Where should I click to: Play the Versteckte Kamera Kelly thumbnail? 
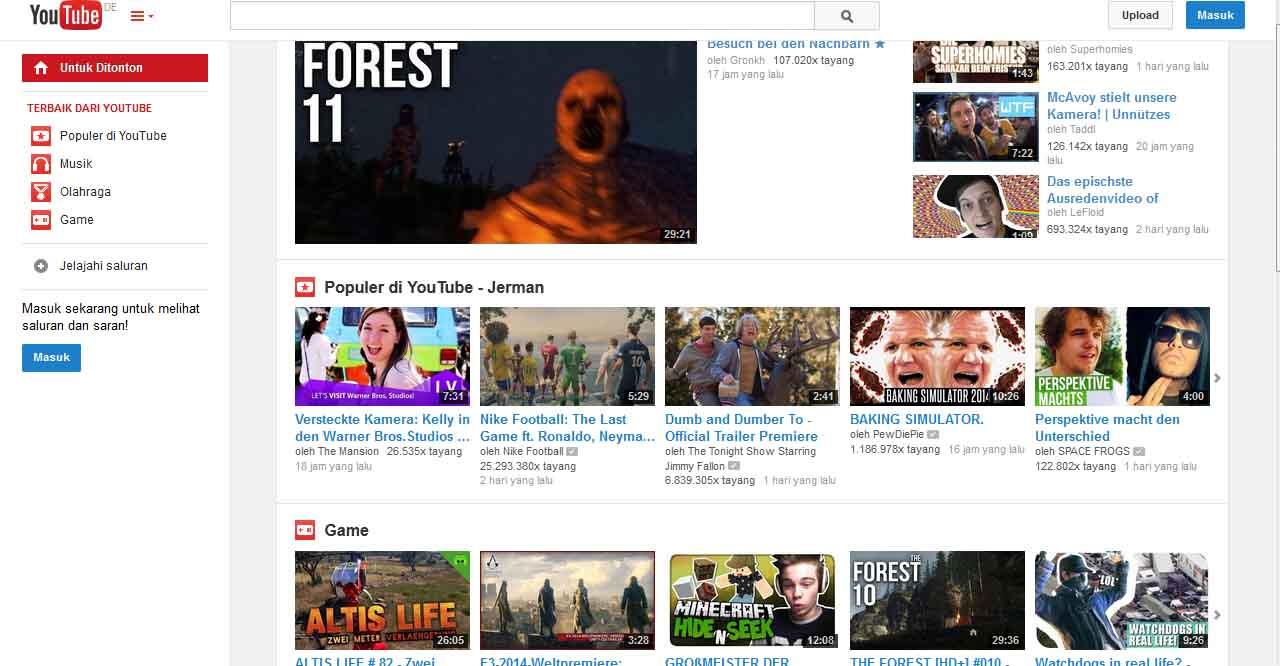click(382, 356)
